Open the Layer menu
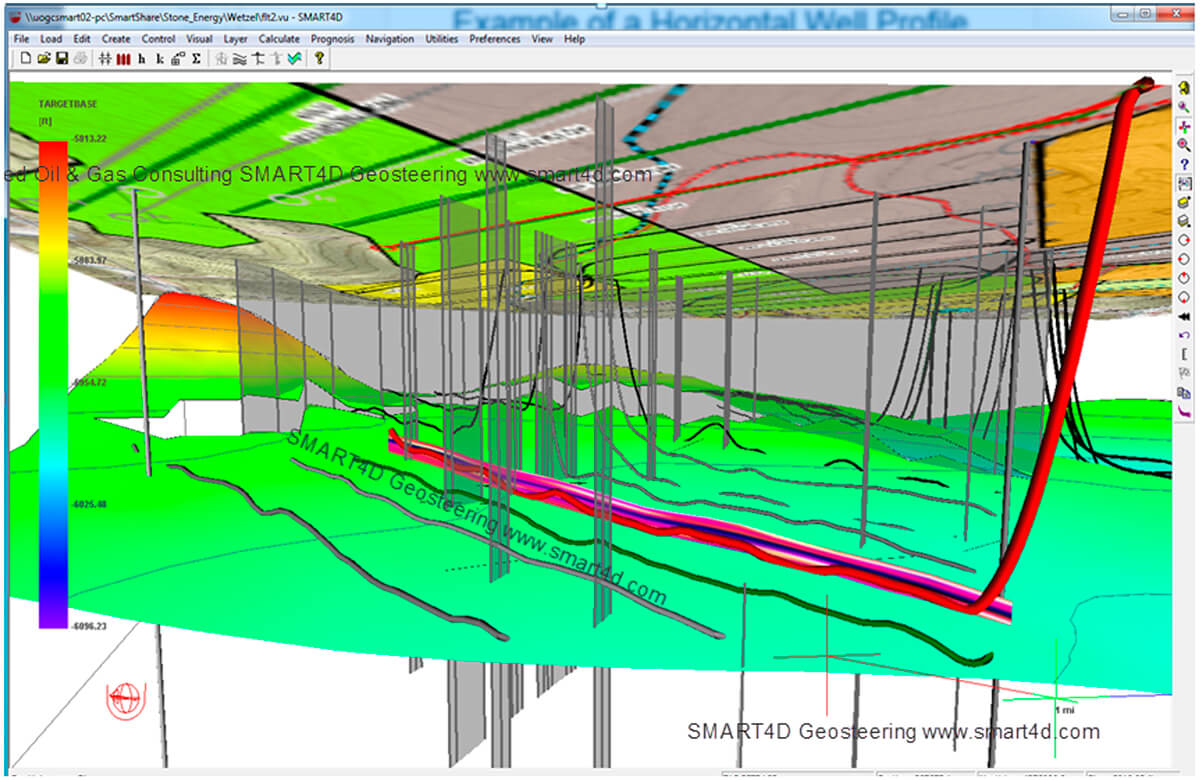Screen dimensions: 1200x780 pyautogui.click(x=236, y=39)
